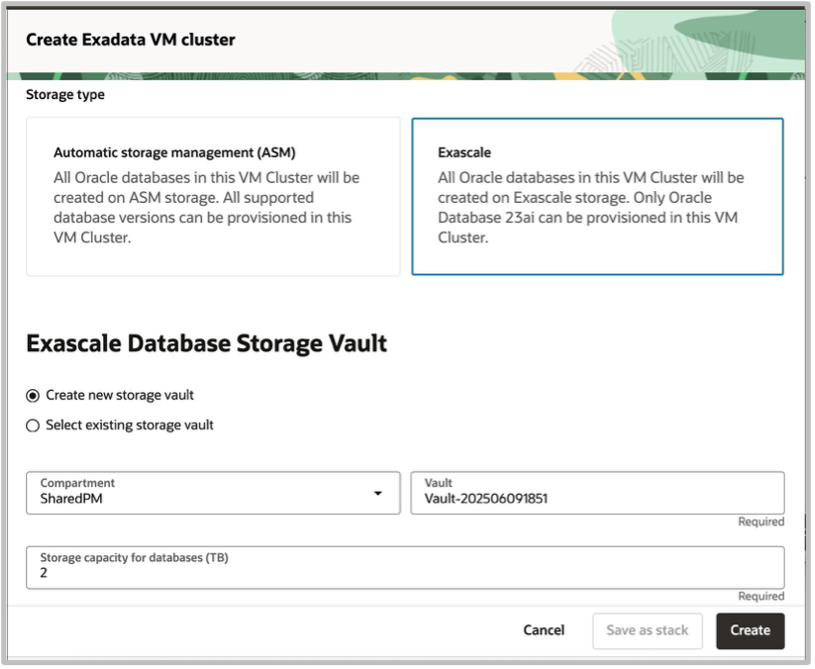
Task: Click the Cancel button
Action: (543, 630)
